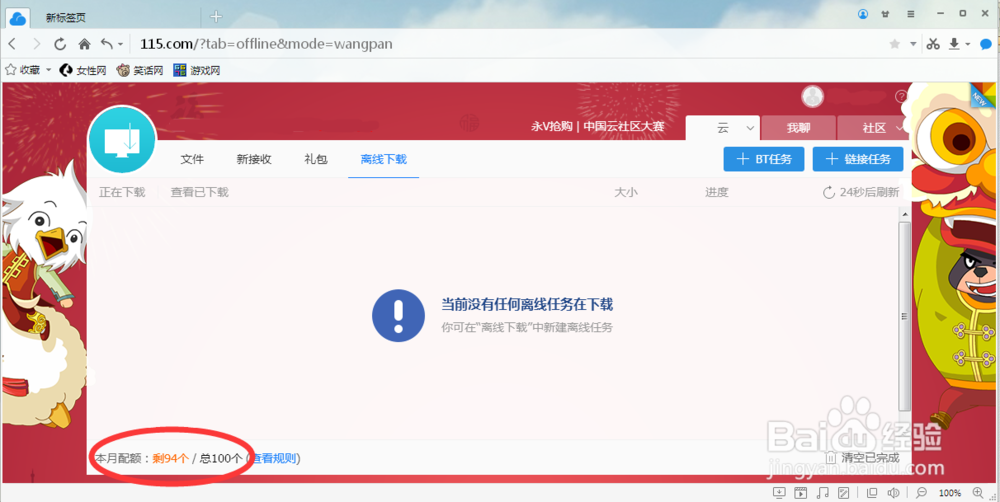Open the 笑话网 bookmark
Image resolution: width=1000 pixels, height=502 pixels.
[x=140, y=70]
